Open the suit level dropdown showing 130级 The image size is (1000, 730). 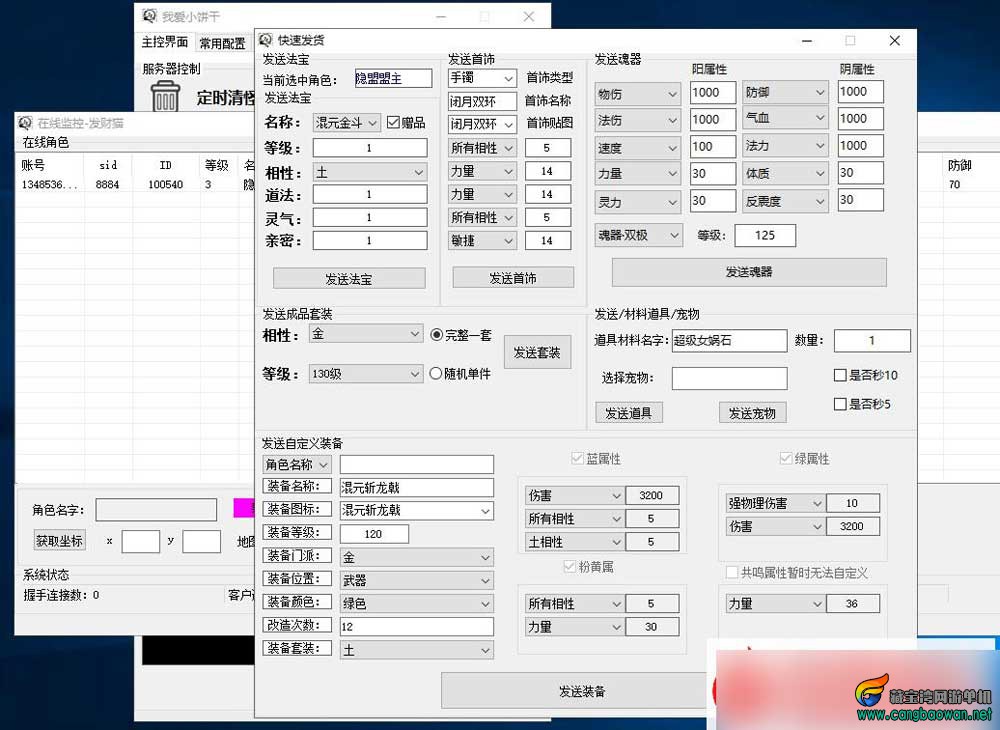(366, 374)
